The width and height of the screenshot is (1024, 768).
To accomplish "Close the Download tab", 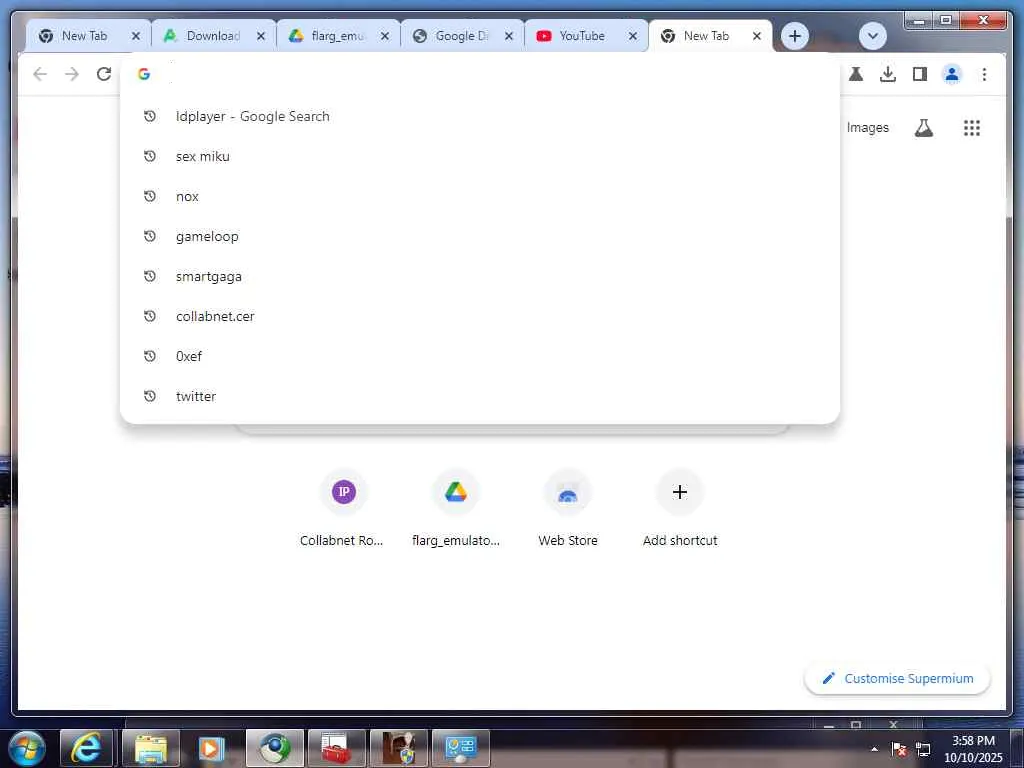I will coord(261,36).
